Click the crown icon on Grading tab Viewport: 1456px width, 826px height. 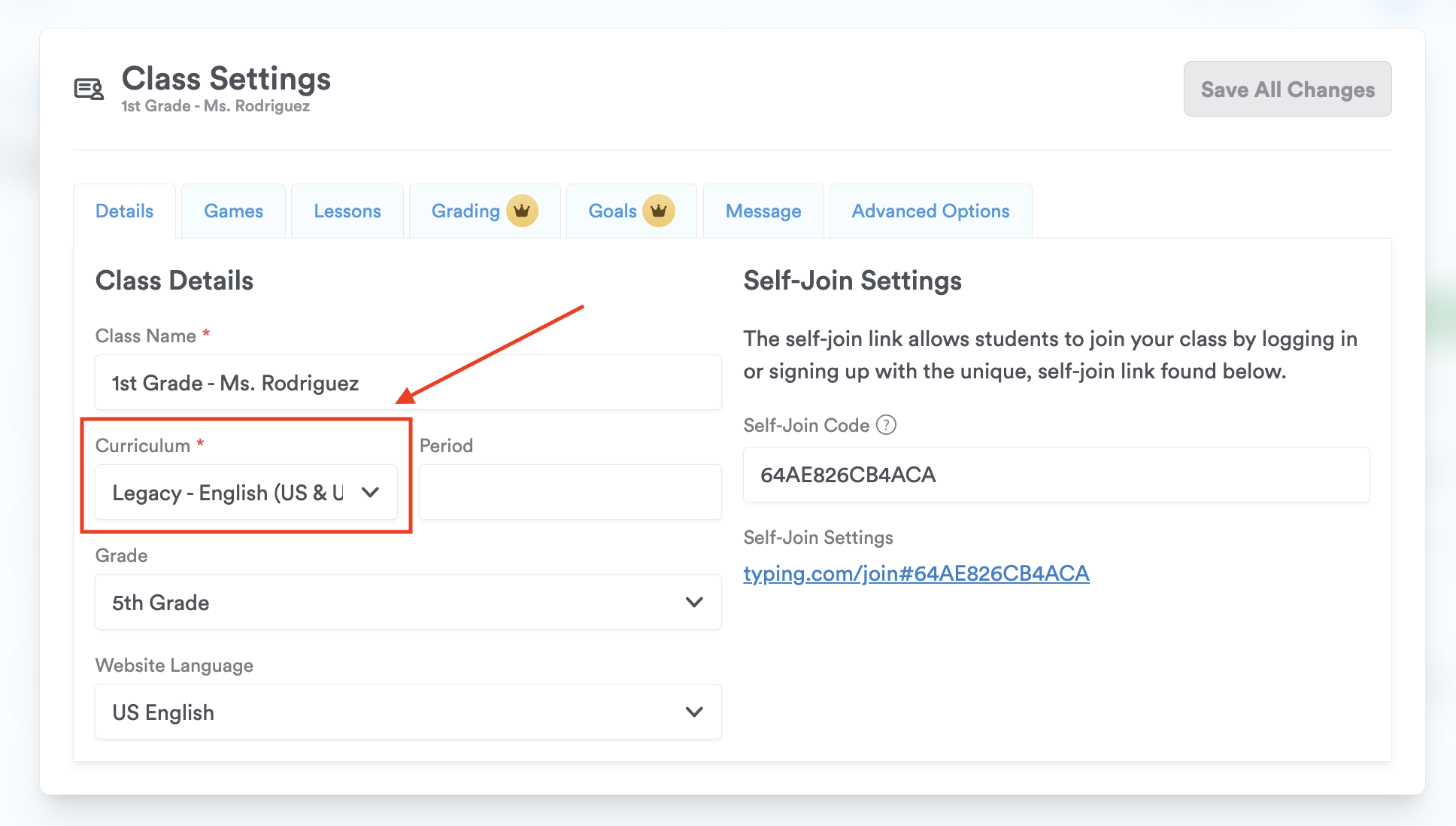click(522, 211)
